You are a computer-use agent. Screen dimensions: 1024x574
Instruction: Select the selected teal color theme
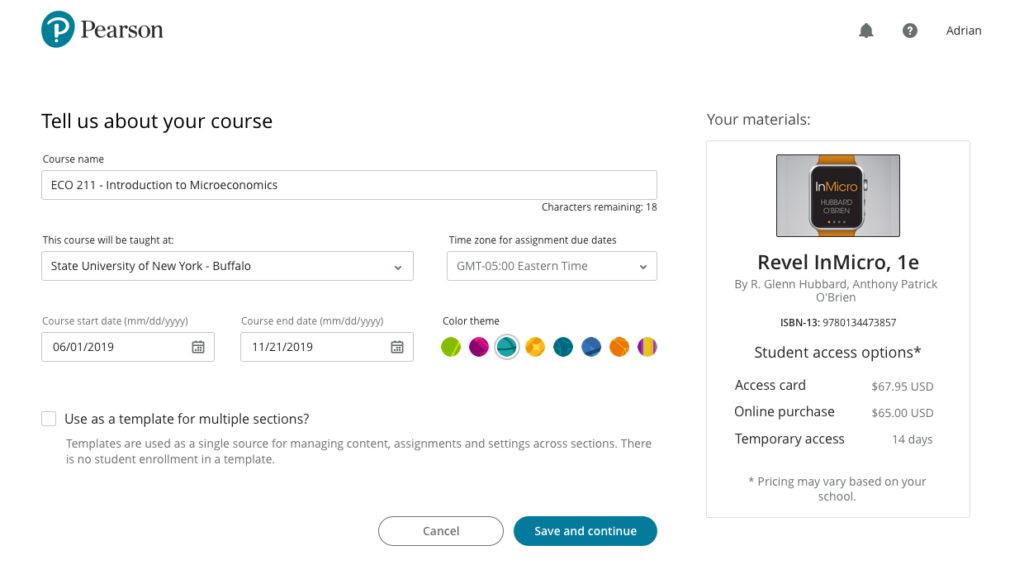[x=507, y=347]
